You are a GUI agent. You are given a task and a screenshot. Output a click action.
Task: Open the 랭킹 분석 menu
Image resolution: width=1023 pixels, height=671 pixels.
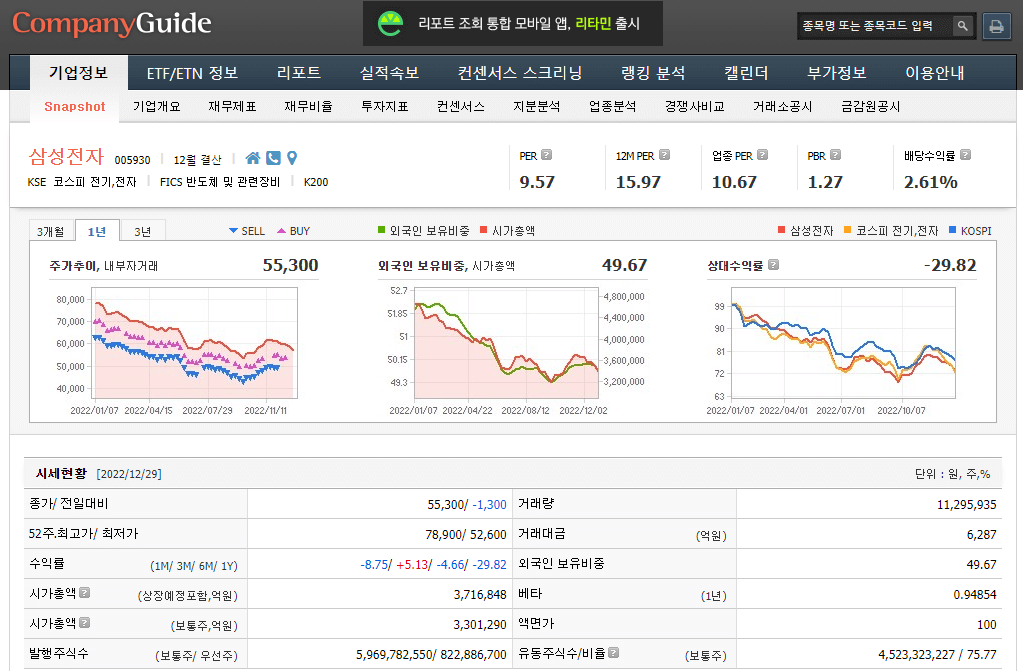coord(653,72)
